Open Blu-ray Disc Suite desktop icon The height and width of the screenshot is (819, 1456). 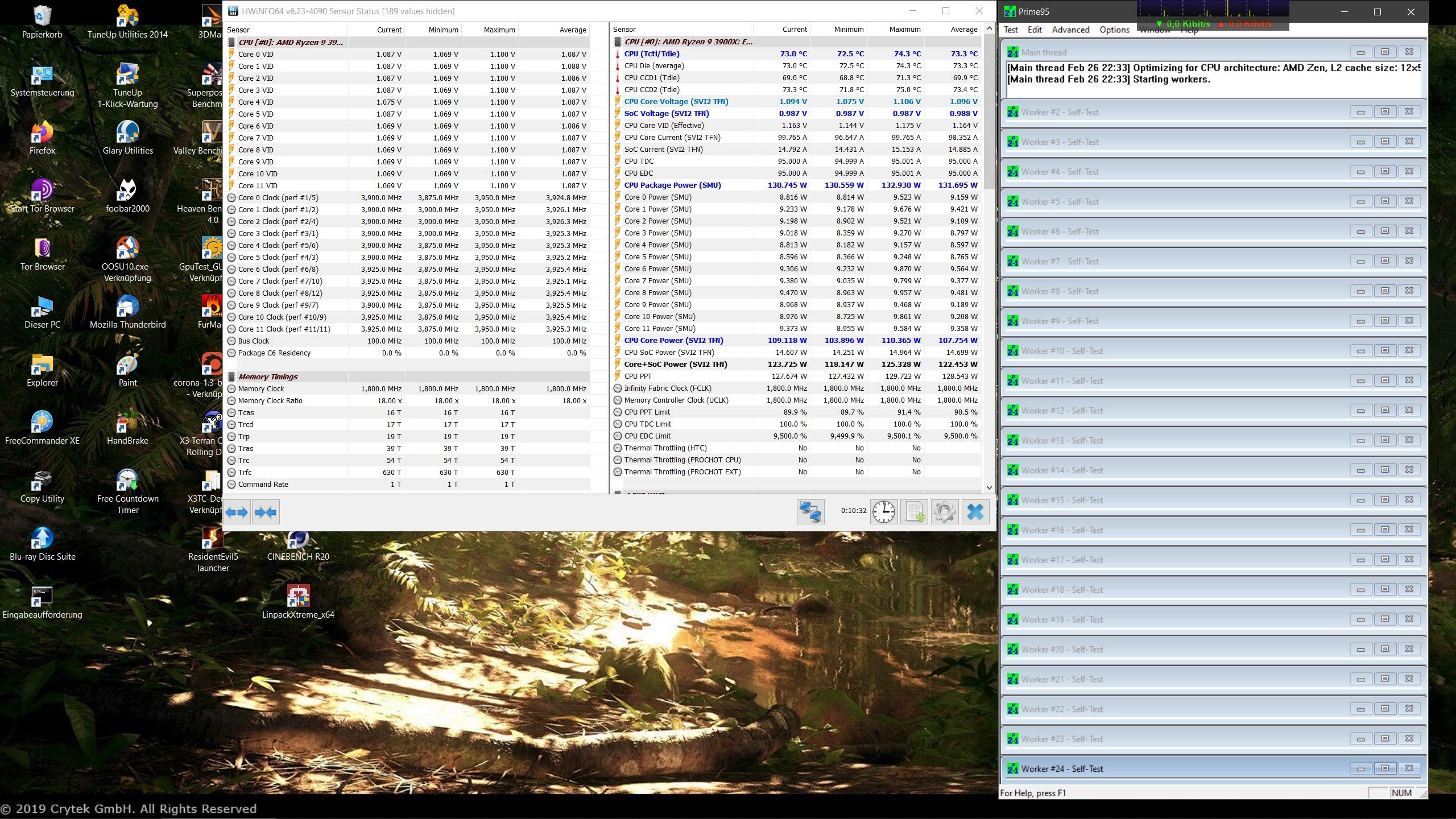click(x=42, y=544)
